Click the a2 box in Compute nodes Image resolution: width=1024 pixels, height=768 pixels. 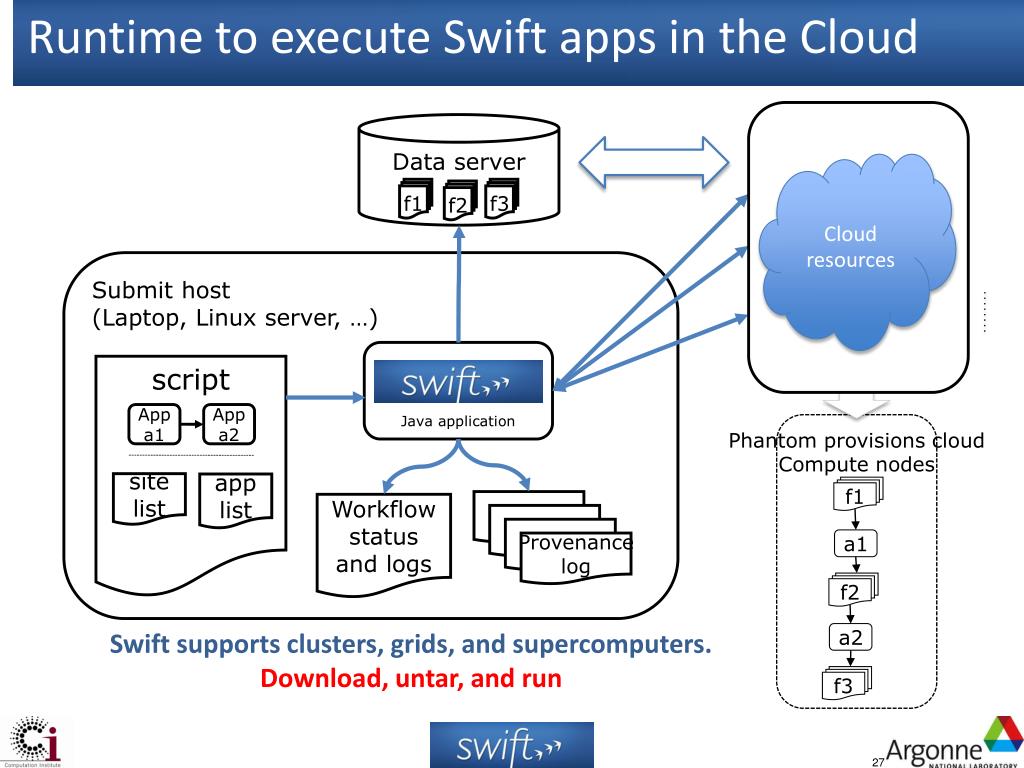coord(850,637)
